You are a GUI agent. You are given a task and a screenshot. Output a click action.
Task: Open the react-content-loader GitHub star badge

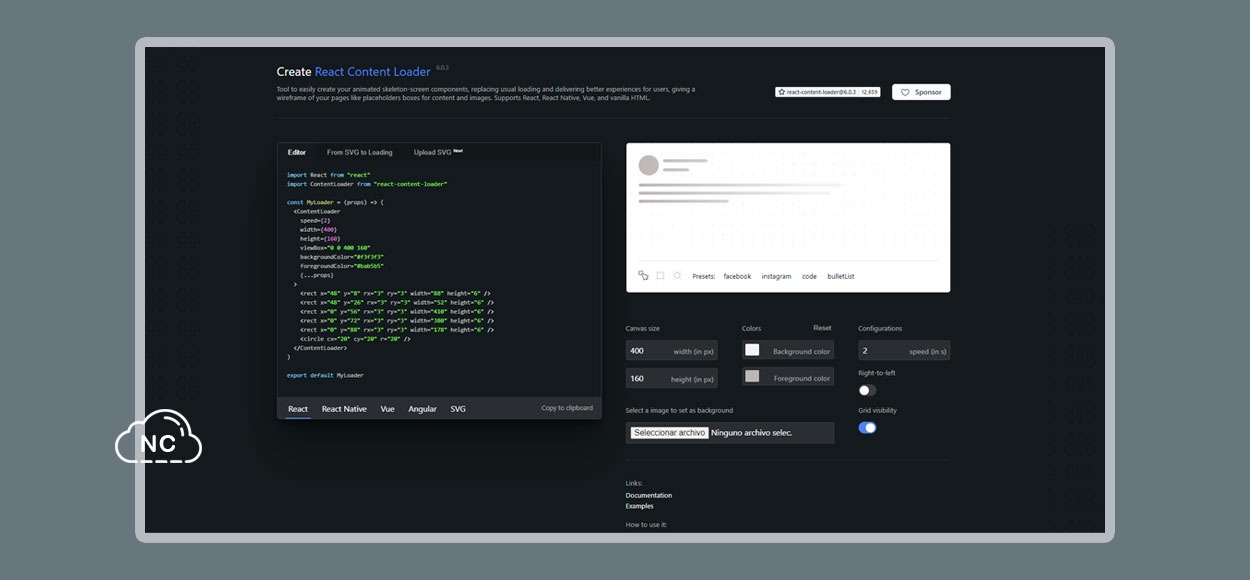point(828,92)
